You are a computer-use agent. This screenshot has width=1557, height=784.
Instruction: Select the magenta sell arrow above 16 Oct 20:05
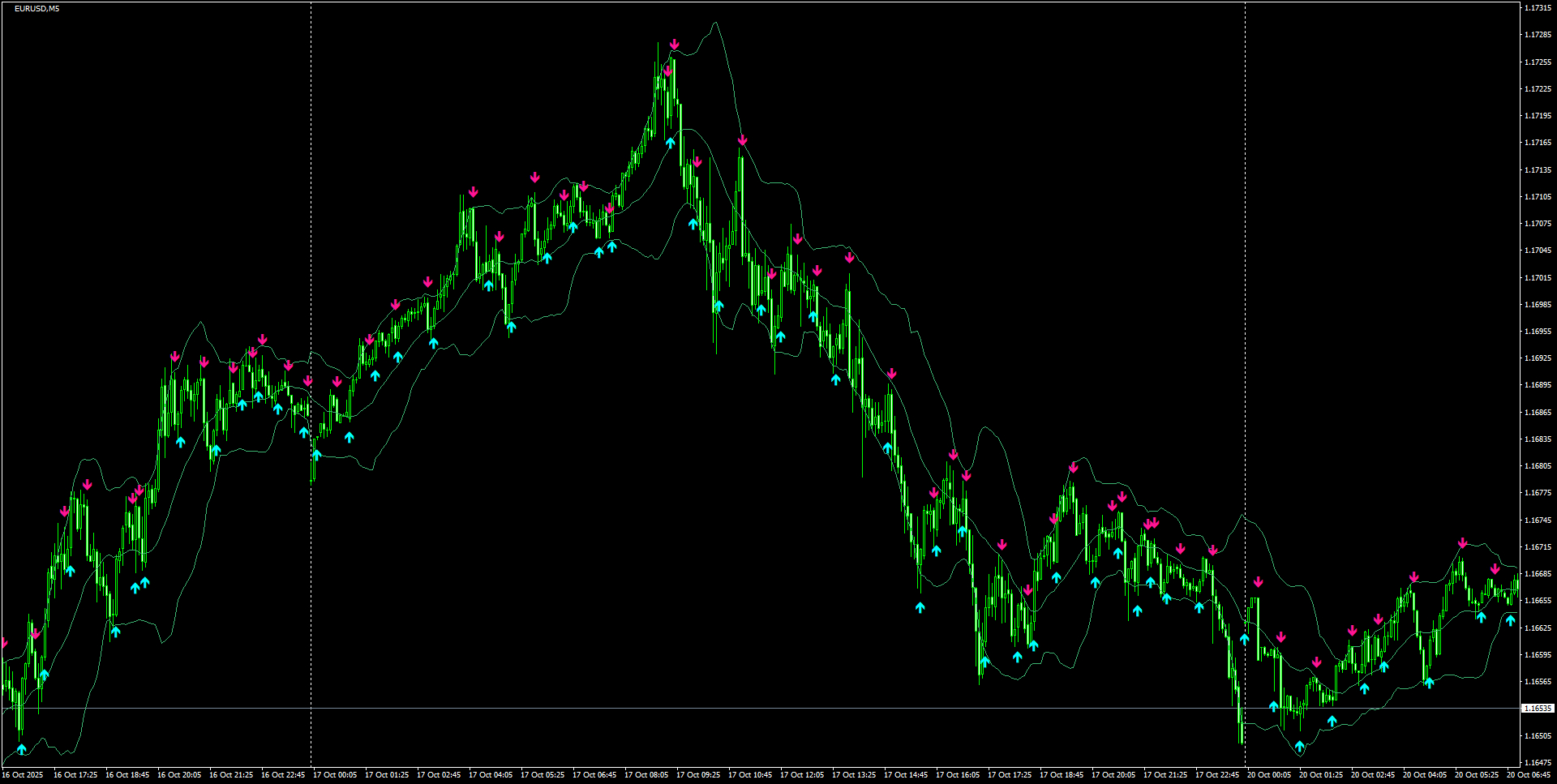point(174,357)
